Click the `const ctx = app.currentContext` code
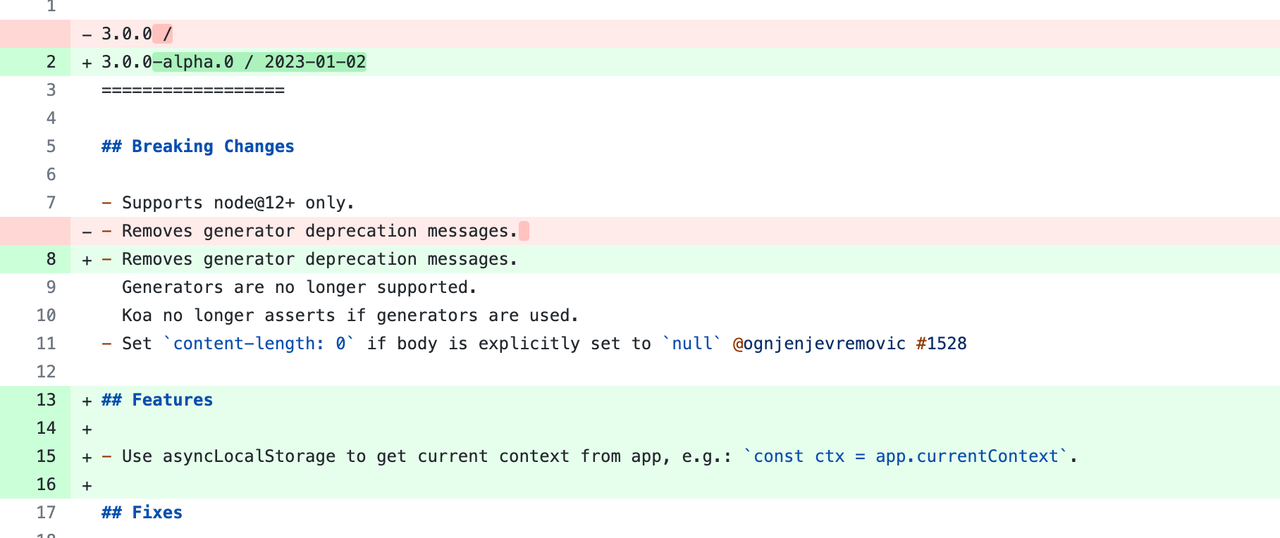Screen dimensions: 1280x538 (x=906, y=456)
